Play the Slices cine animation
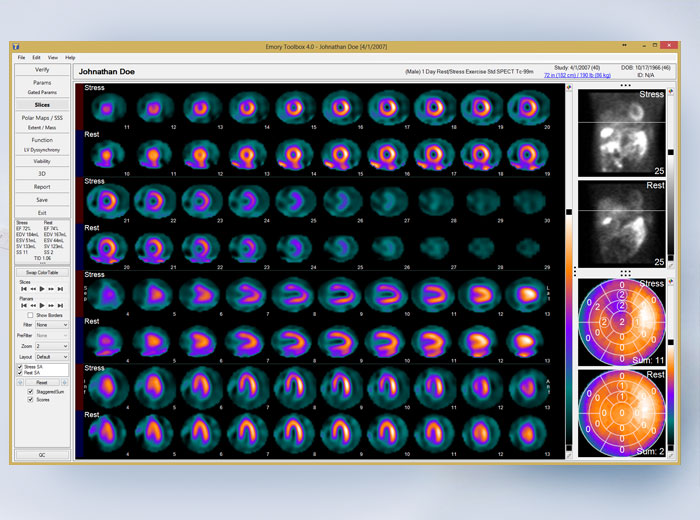Screen dimensions: 700x520 click(x=42, y=289)
